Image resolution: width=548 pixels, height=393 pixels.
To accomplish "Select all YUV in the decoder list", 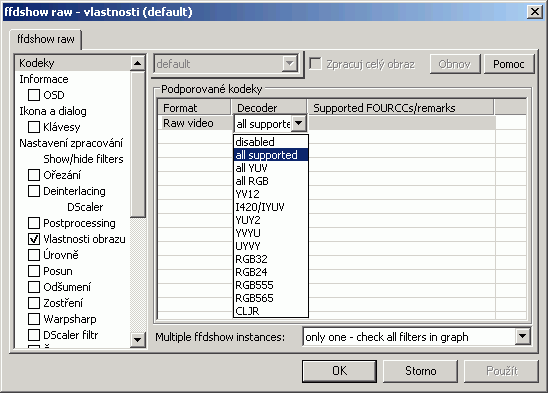I will pos(271,168).
